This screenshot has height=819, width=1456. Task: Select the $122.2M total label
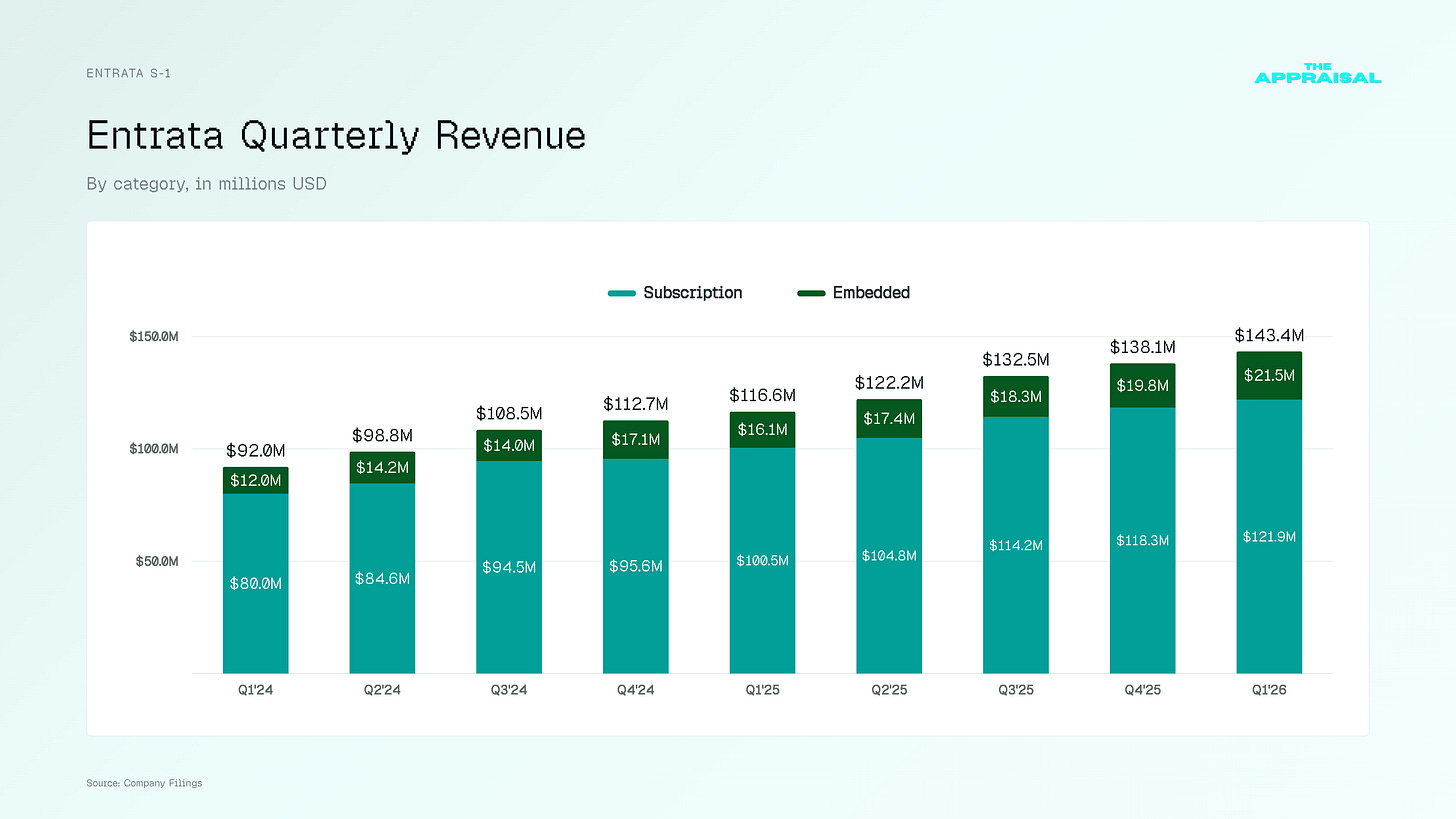click(889, 383)
